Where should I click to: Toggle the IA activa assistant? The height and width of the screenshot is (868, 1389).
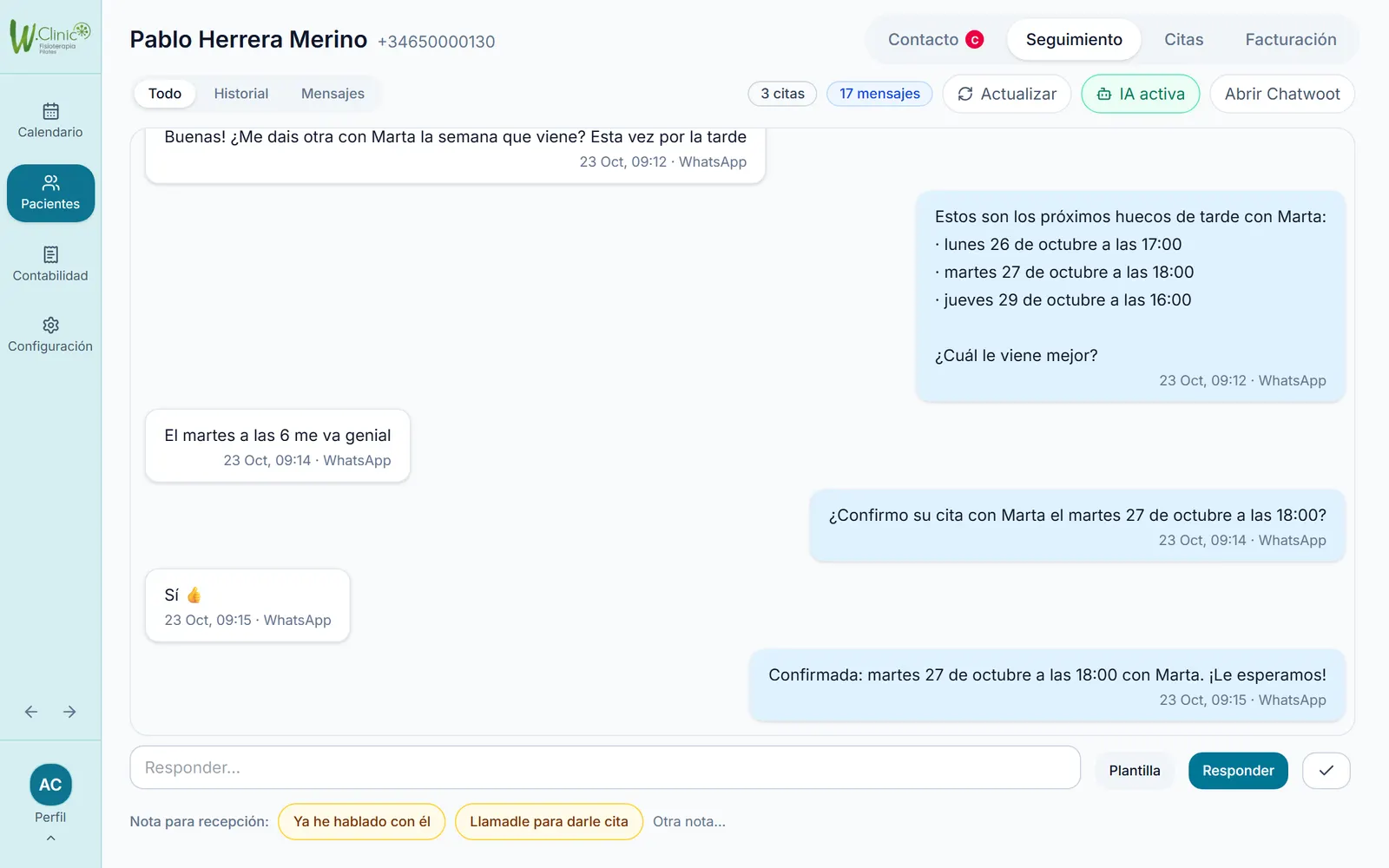pos(1141,94)
